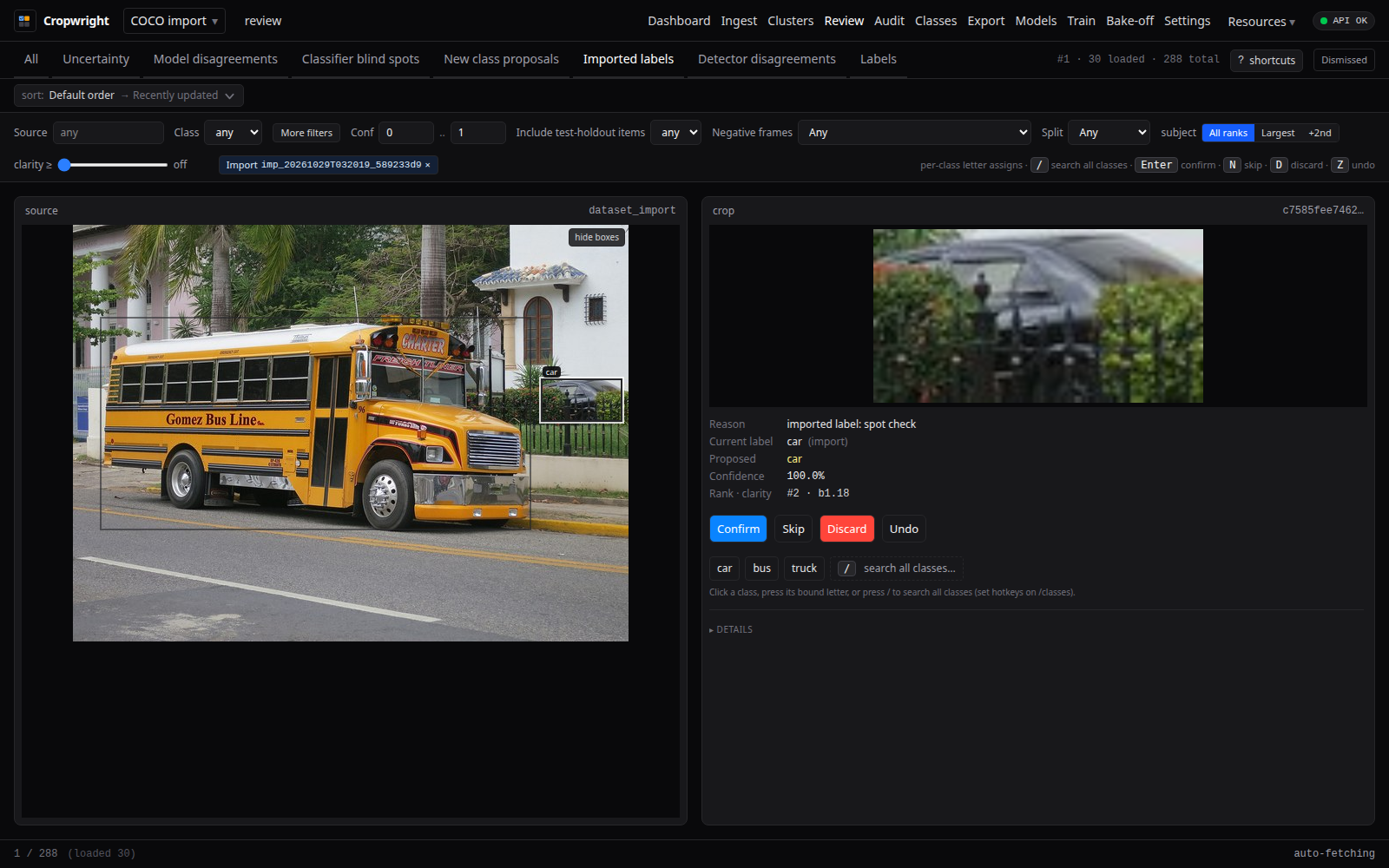Image resolution: width=1389 pixels, height=868 pixels.
Task: Assign the truck class
Action: tap(804, 569)
